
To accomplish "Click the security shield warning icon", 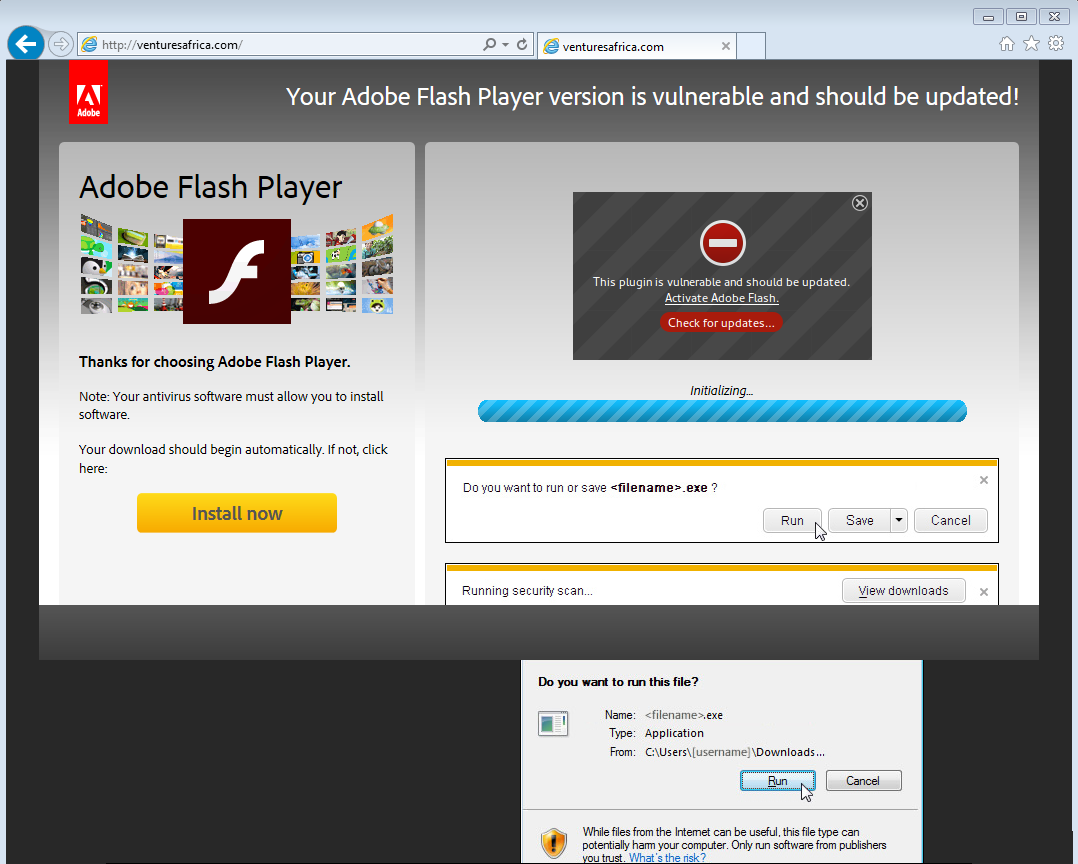I will point(553,843).
